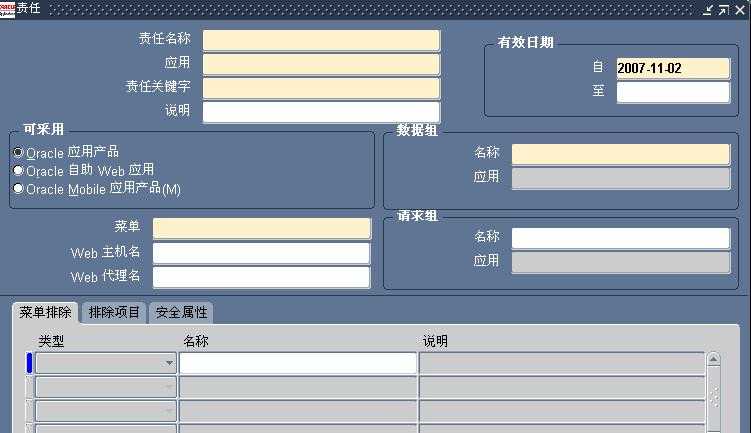Screen dimensions: 751x433
Task: Click the 数据组 名称 field
Action: (621, 154)
